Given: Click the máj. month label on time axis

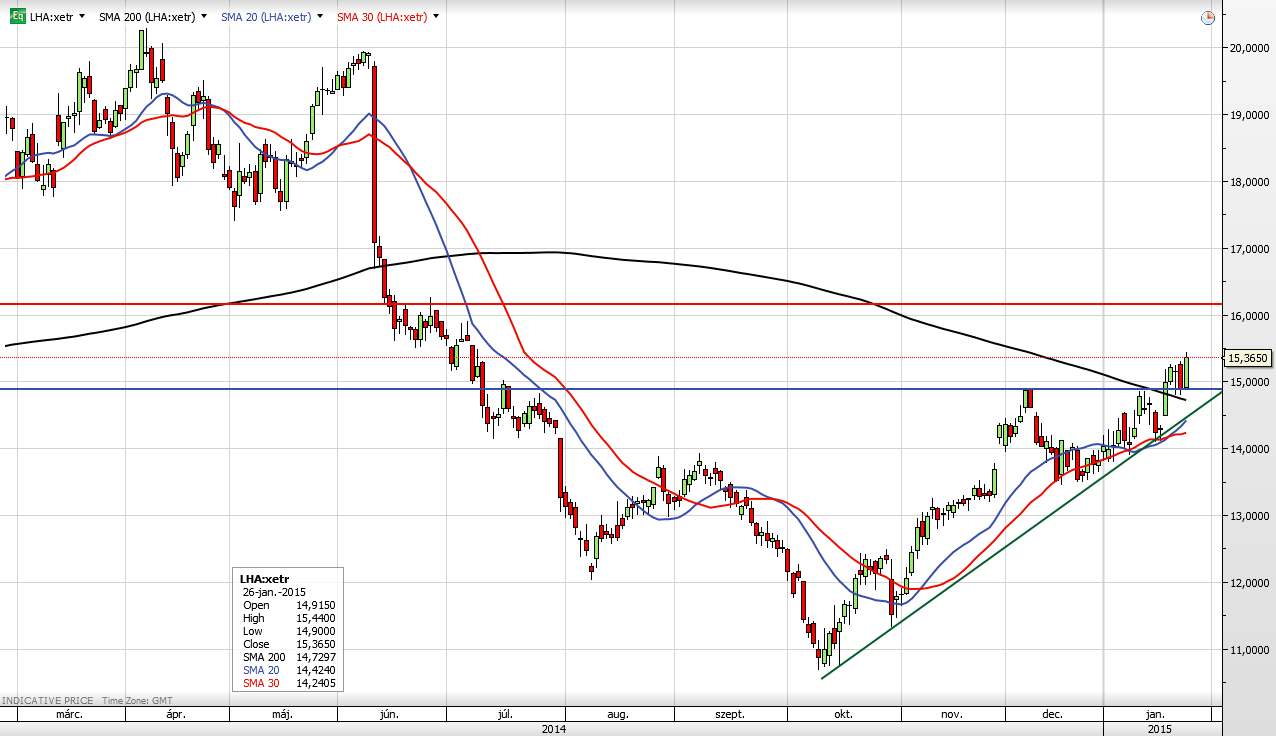Looking at the screenshot, I should [283, 714].
